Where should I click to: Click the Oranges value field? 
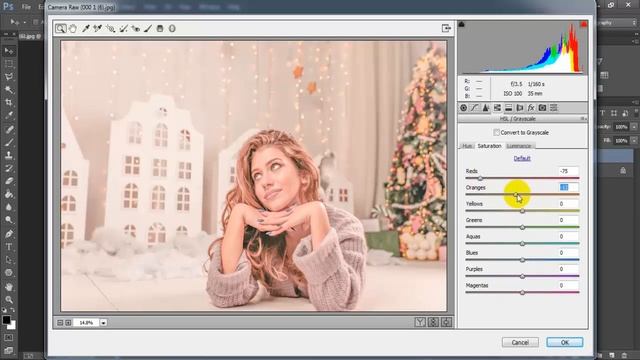tap(569, 187)
